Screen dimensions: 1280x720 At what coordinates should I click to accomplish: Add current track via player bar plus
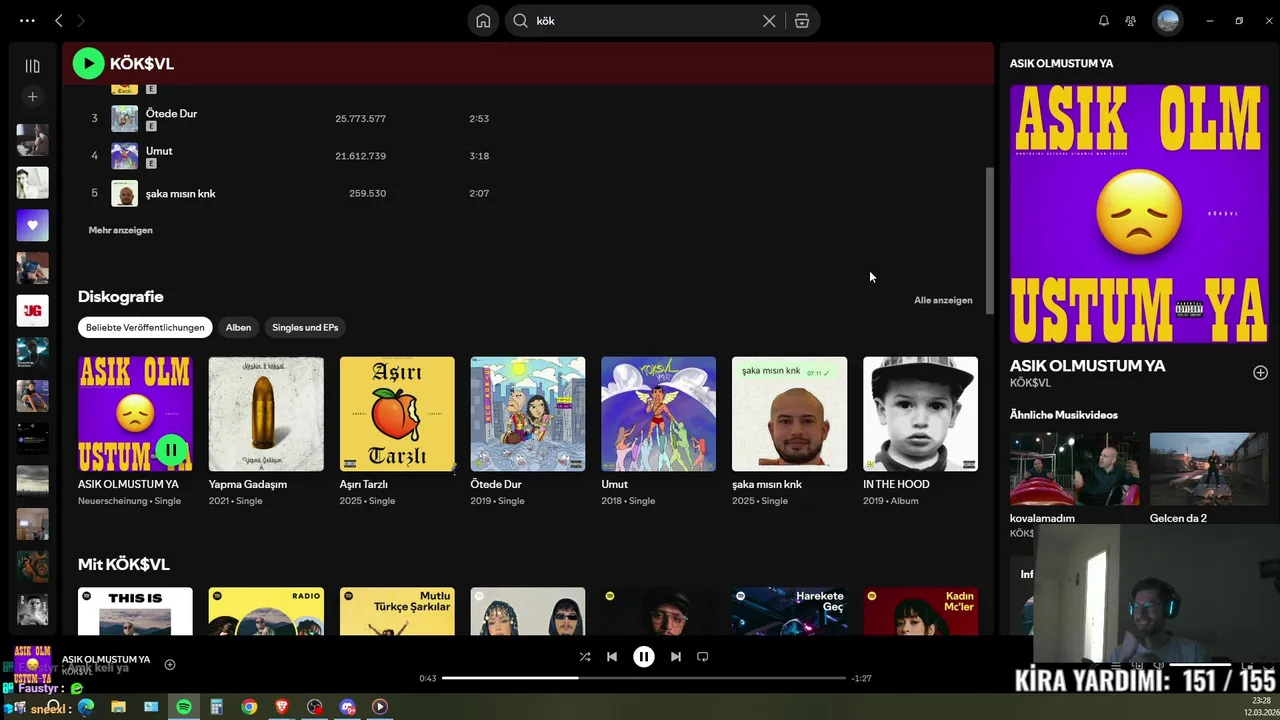tap(170, 664)
